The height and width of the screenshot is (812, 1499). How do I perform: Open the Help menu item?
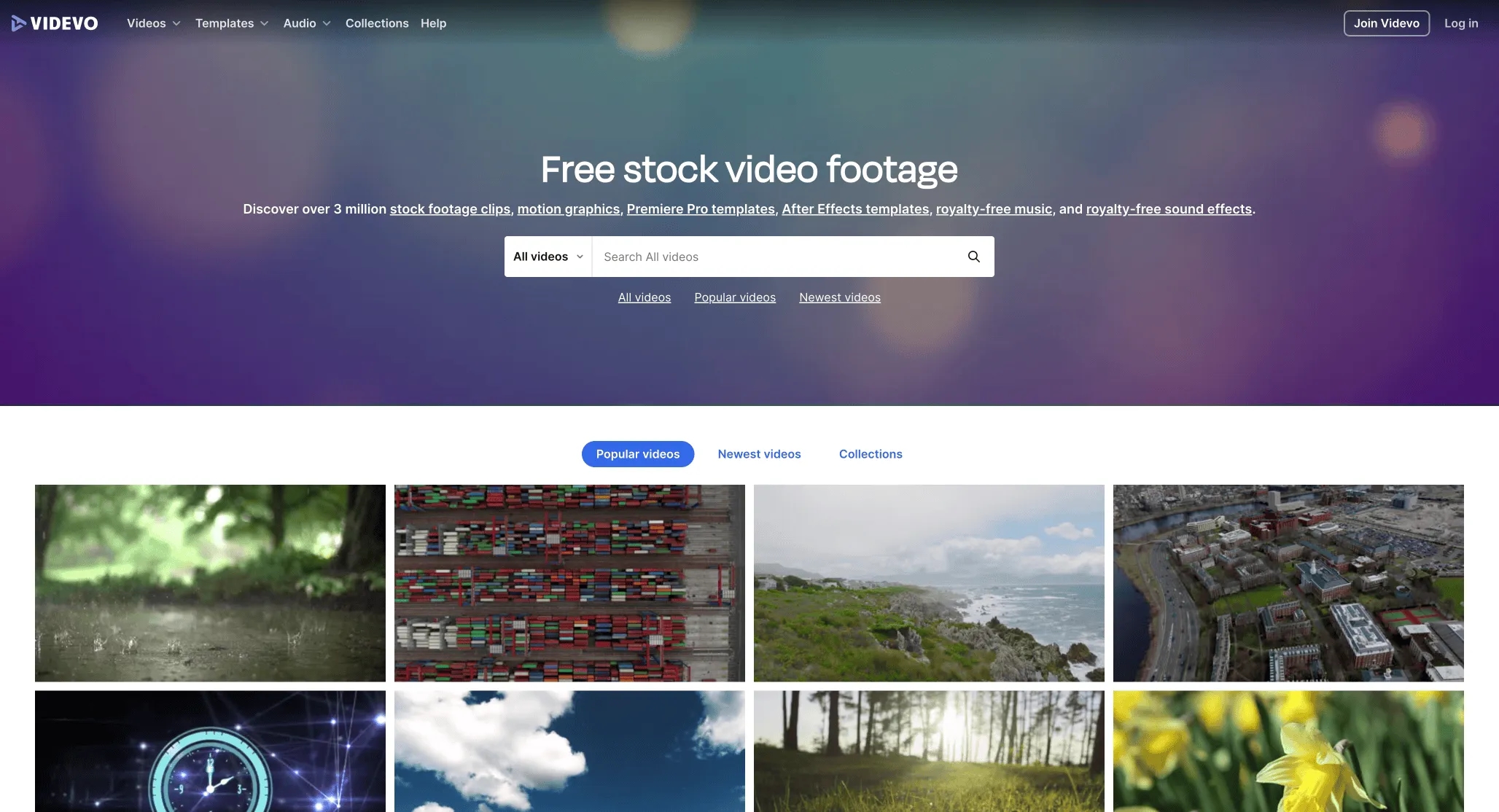(x=433, y=23)
